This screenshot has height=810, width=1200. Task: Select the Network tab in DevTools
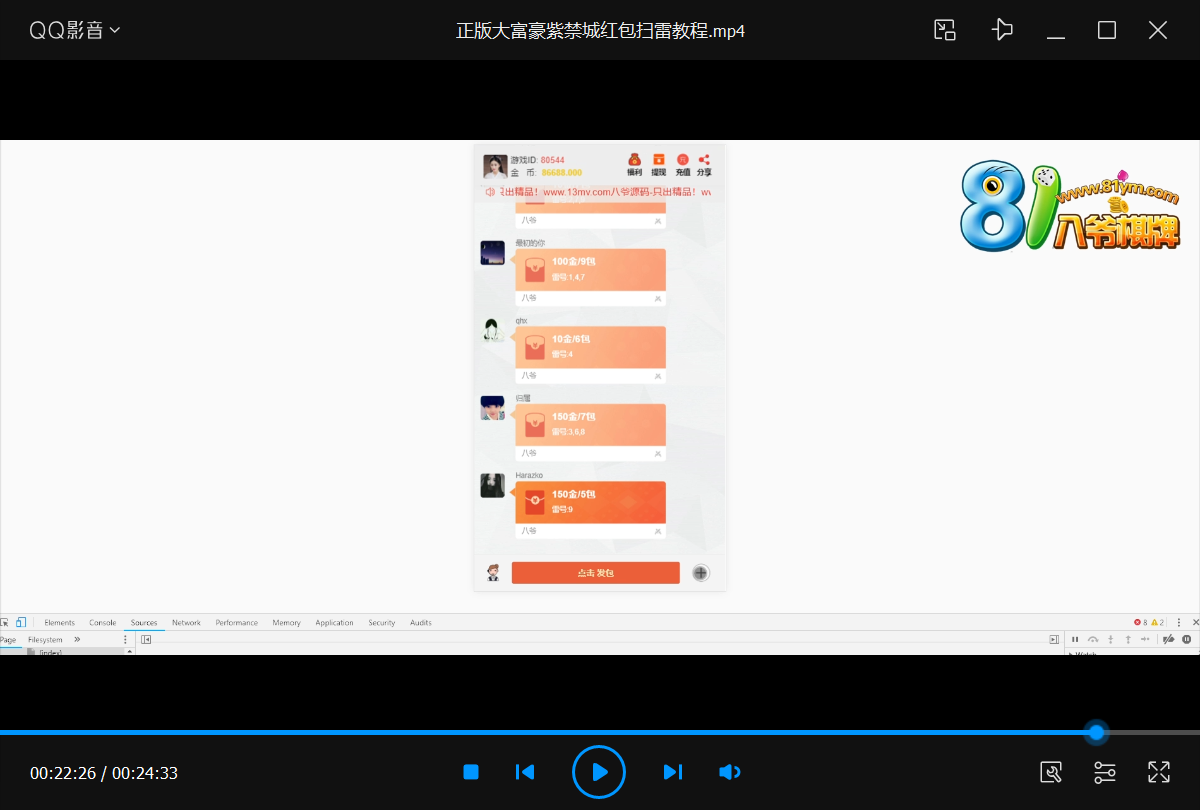pos(186,622)
